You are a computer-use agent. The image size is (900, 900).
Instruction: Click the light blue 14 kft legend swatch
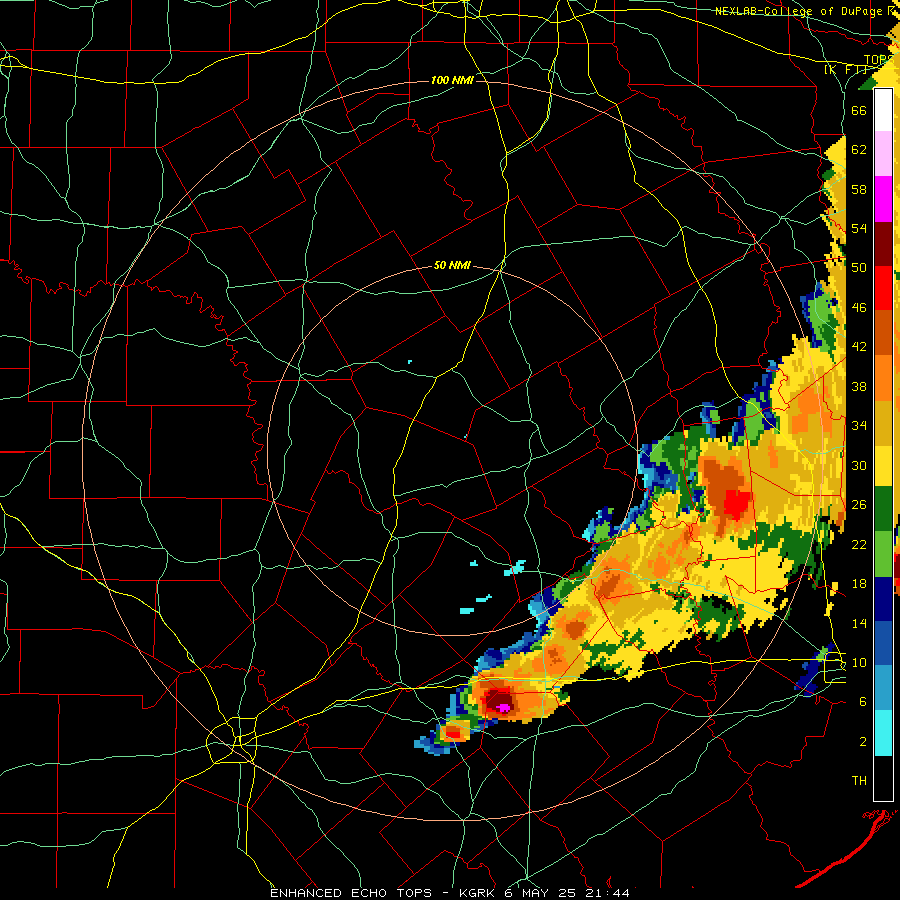click(x=883, y=688)
